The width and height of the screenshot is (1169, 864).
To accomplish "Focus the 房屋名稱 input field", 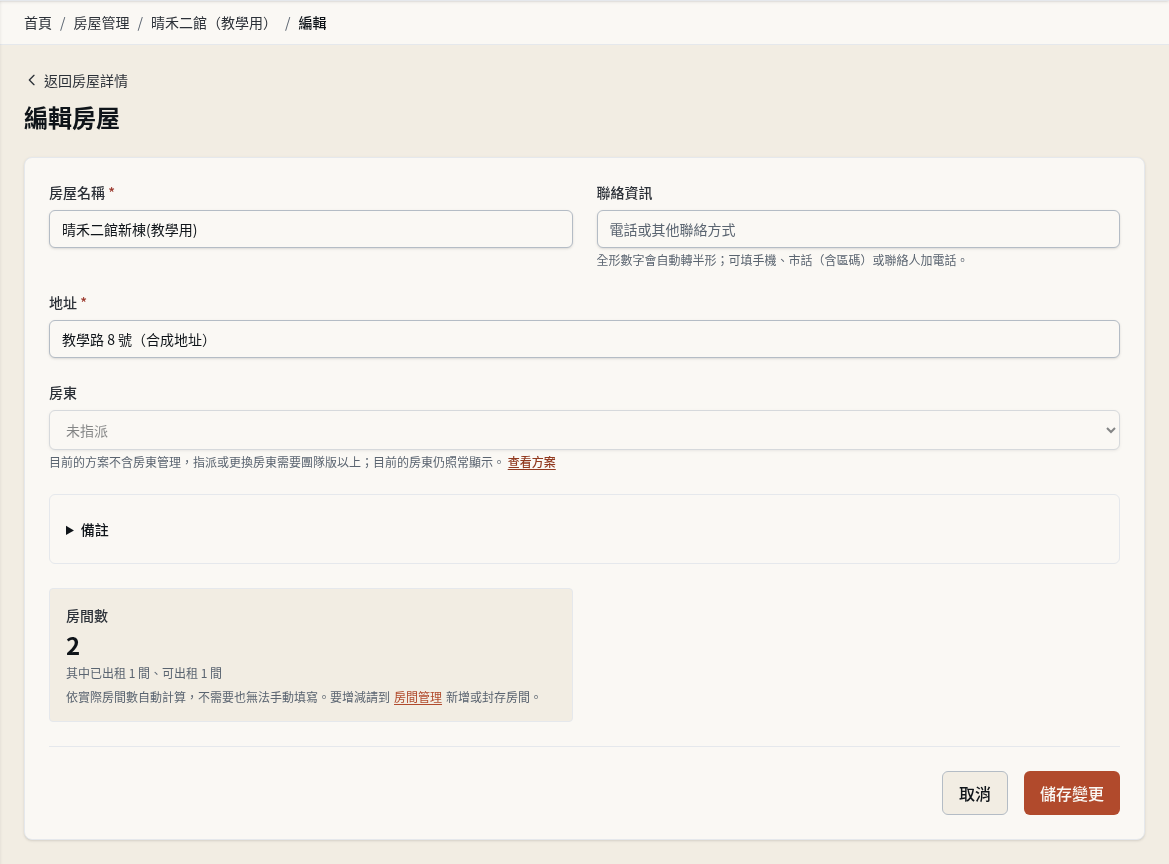I will pos(311,229).
